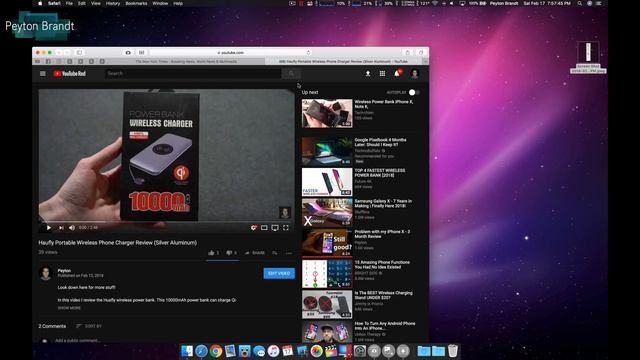Open the video player settings gear
The width and height of the screenshot is (640, 360).
pyautogui.click(x=253, y=228)
